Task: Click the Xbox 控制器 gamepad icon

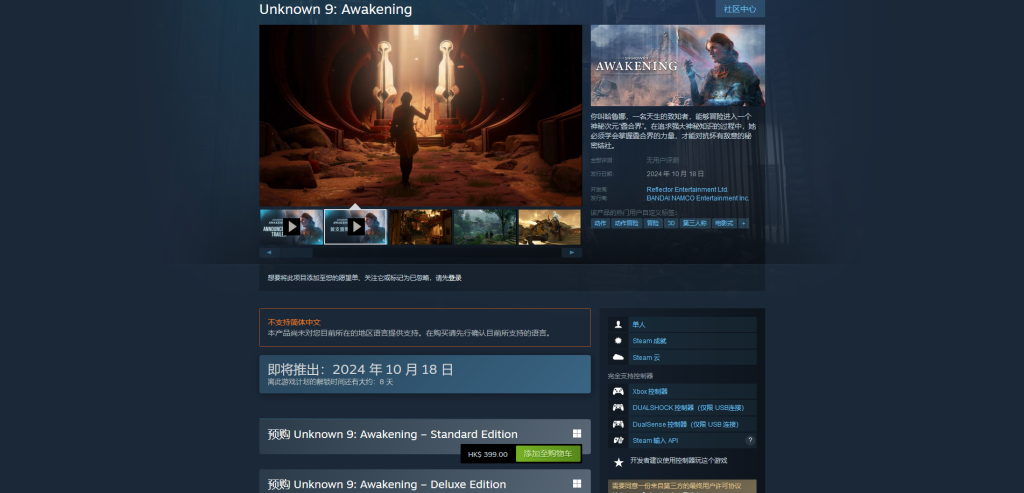Action: click(x=618, y=391)
